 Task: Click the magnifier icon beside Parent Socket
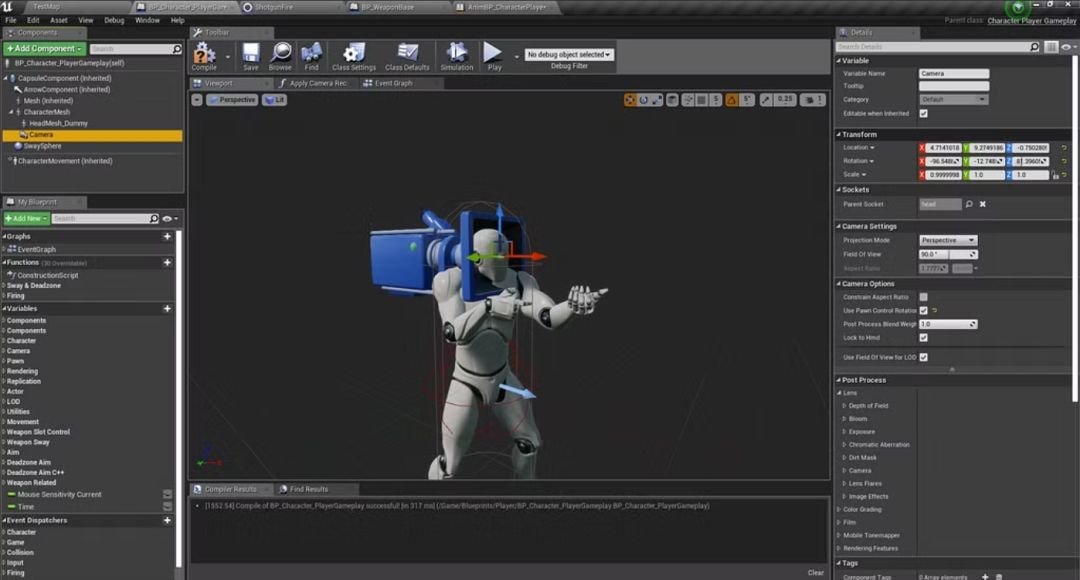click(969, 204)
